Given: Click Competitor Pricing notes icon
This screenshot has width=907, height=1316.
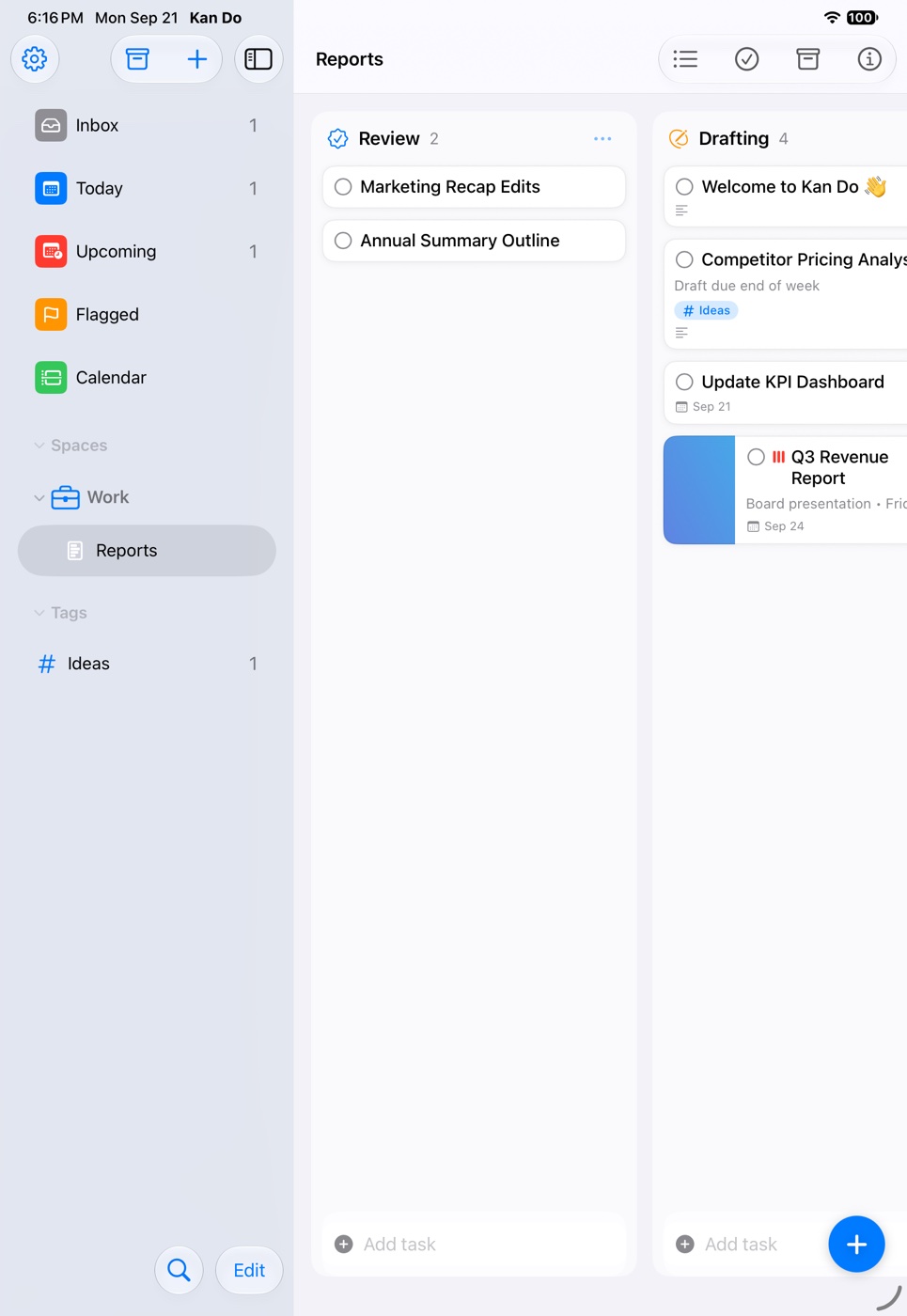Looking at the screenshot, I should pyautogui.click(x=681, y=333).
